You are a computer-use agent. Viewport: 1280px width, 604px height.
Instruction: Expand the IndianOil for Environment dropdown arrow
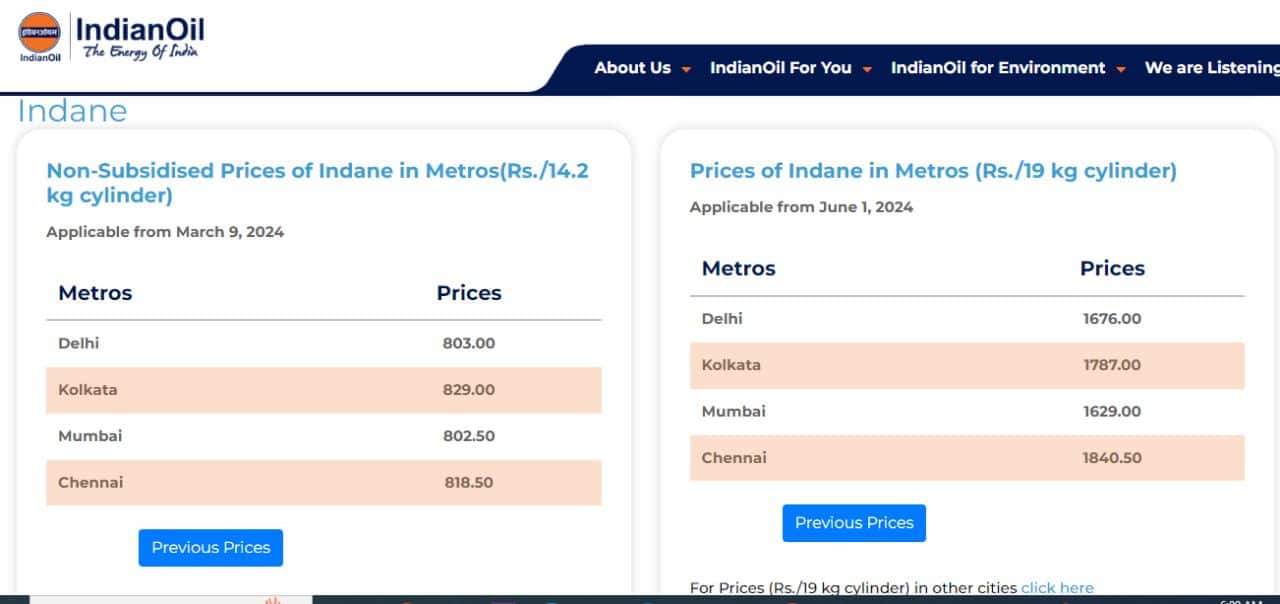click(x=1121, y=70)
